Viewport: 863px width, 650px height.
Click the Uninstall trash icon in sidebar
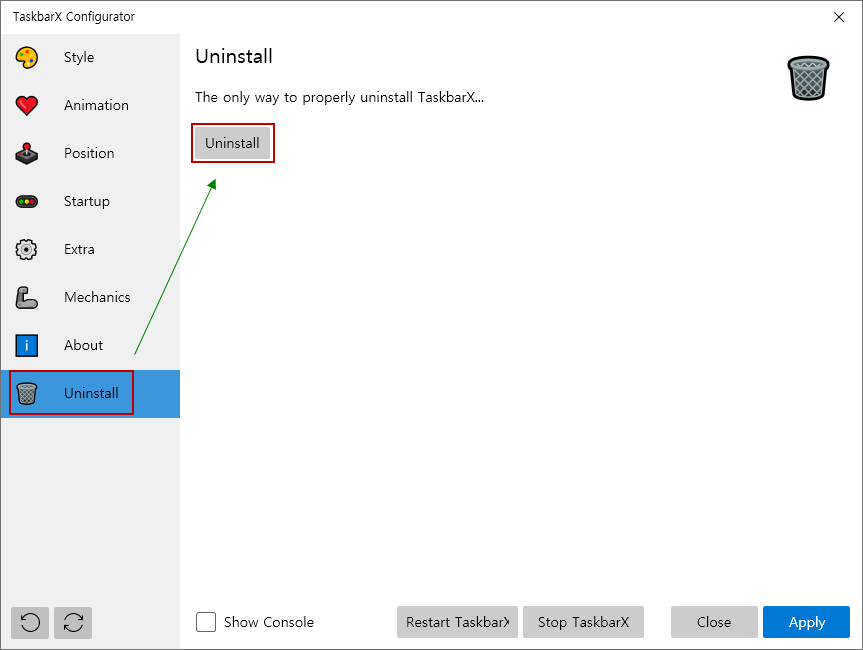26,394
